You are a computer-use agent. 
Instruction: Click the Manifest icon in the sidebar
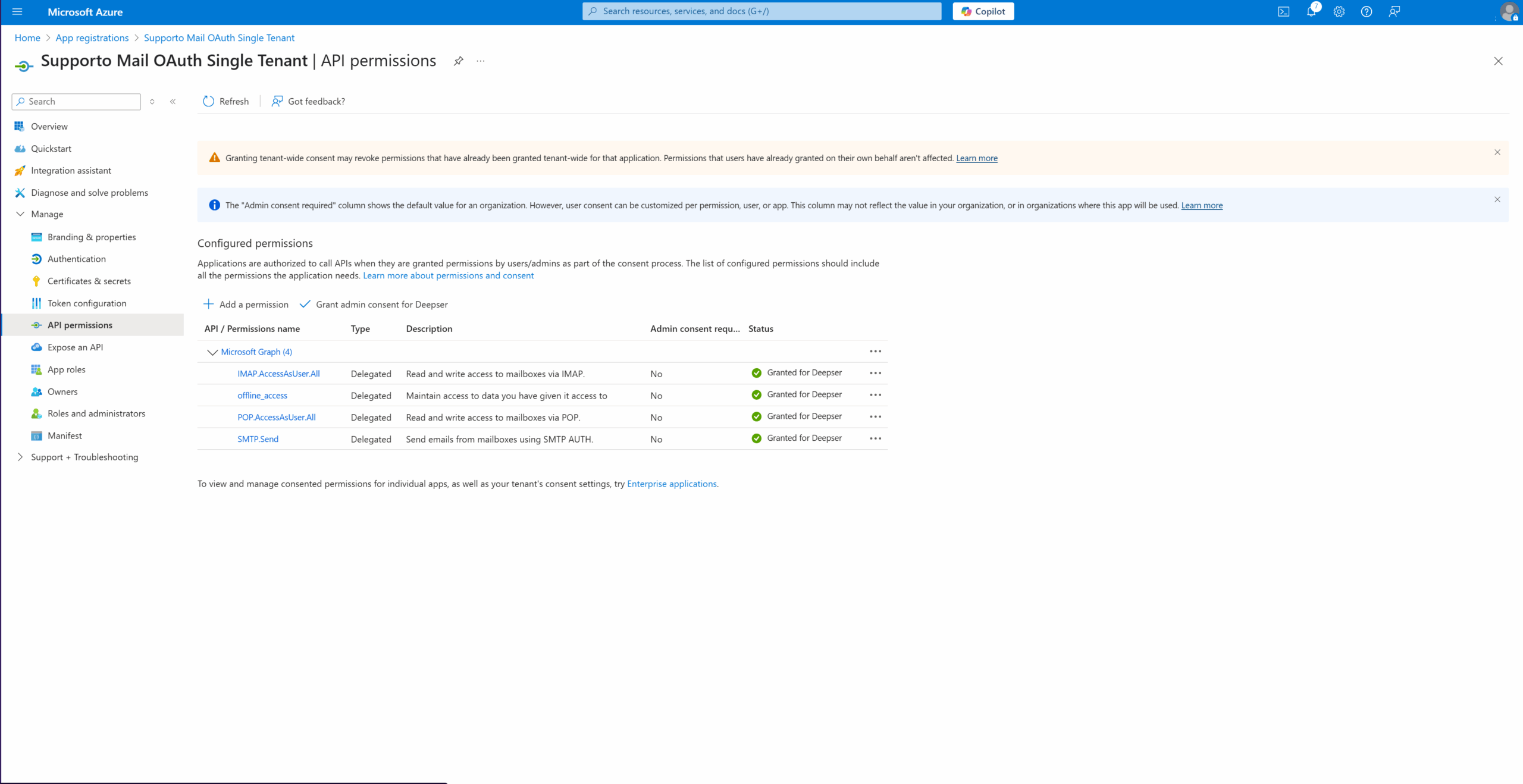(x=36, y=436)
